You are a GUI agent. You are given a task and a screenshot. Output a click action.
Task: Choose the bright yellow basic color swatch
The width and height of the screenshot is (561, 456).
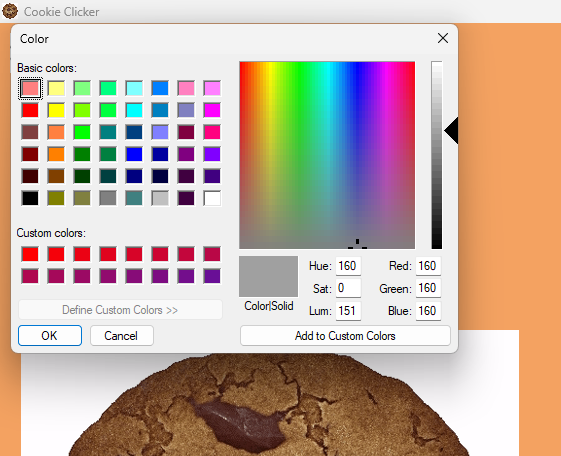[56, 110]
